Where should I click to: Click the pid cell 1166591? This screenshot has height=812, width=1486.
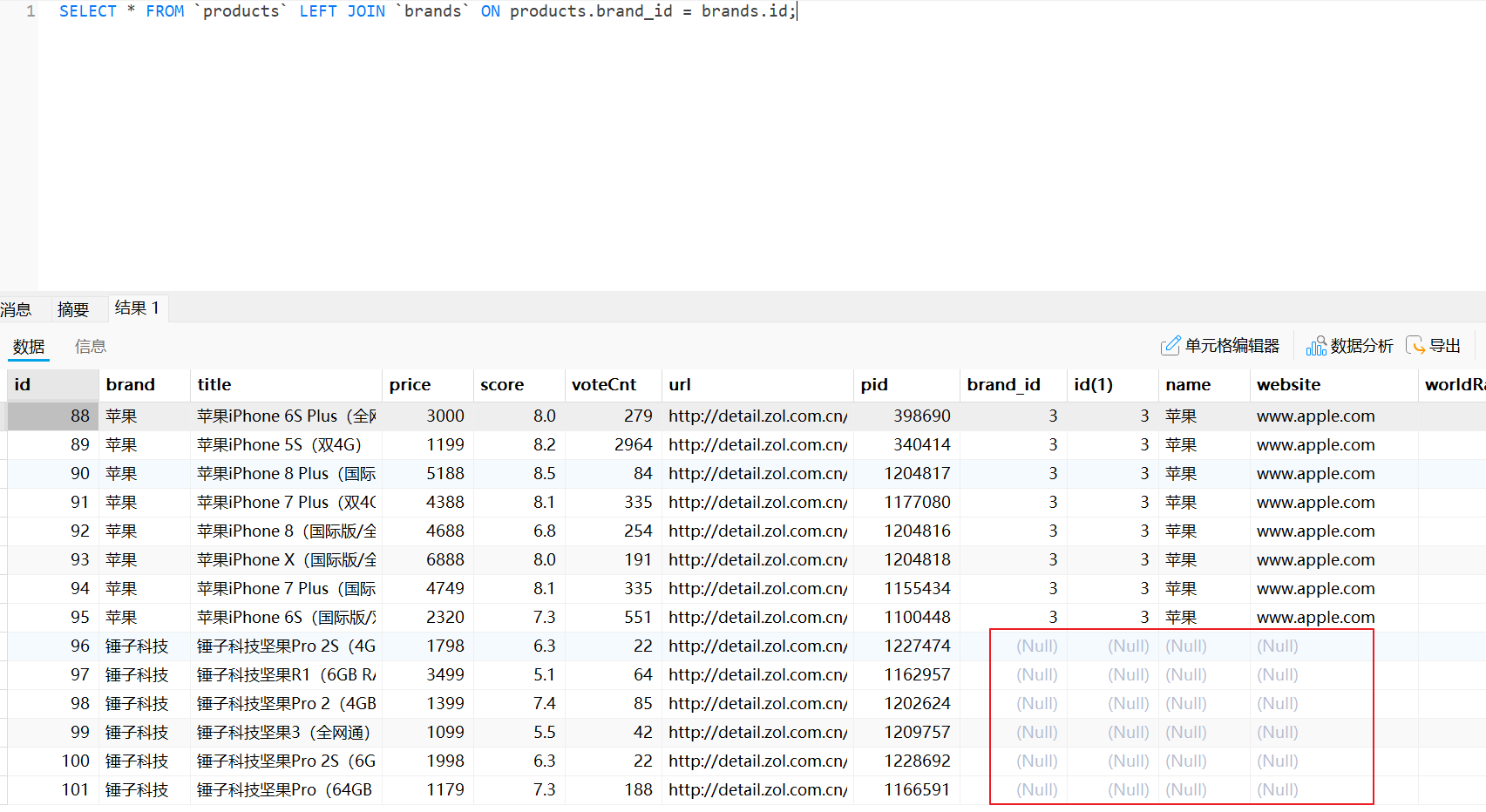coord(917,789)
